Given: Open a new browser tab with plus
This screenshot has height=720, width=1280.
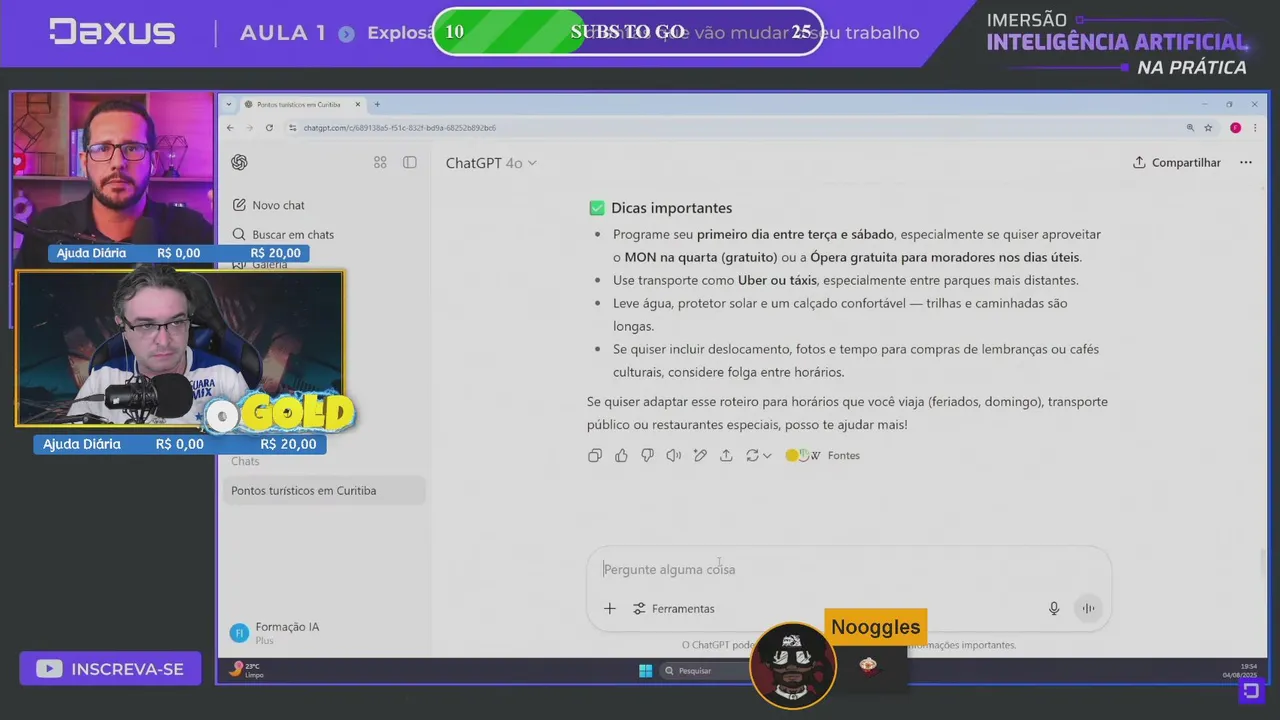Looking at the screenshot, I should [377, 104].
